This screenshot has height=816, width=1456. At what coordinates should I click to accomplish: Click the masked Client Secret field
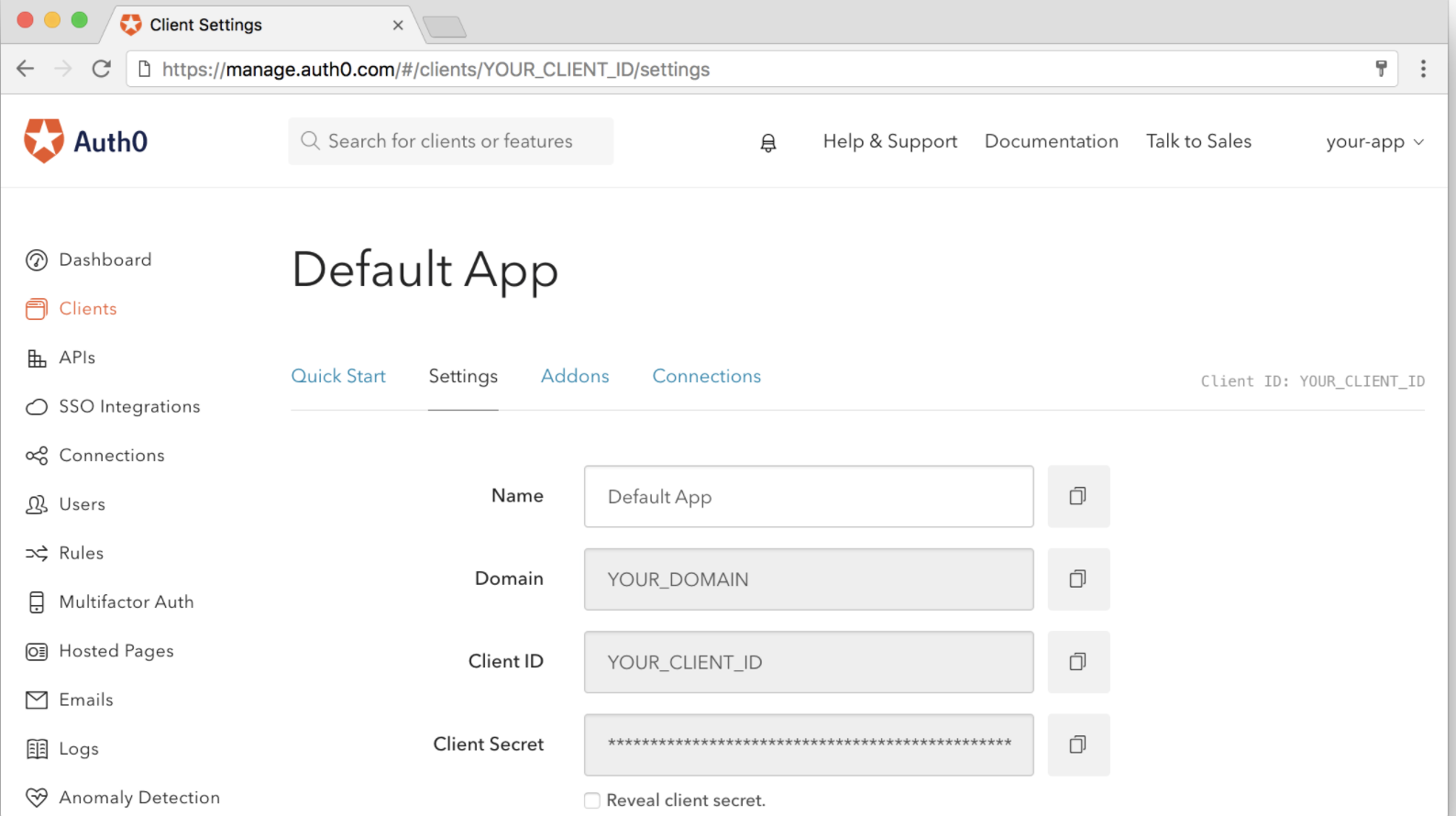(x=809, y=744)
